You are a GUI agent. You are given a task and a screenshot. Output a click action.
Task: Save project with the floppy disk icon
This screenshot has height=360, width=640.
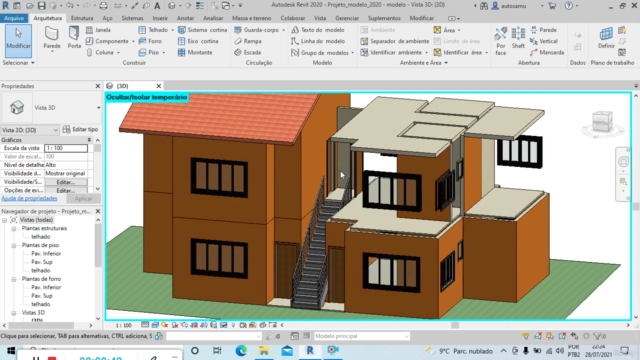point(42,6)
